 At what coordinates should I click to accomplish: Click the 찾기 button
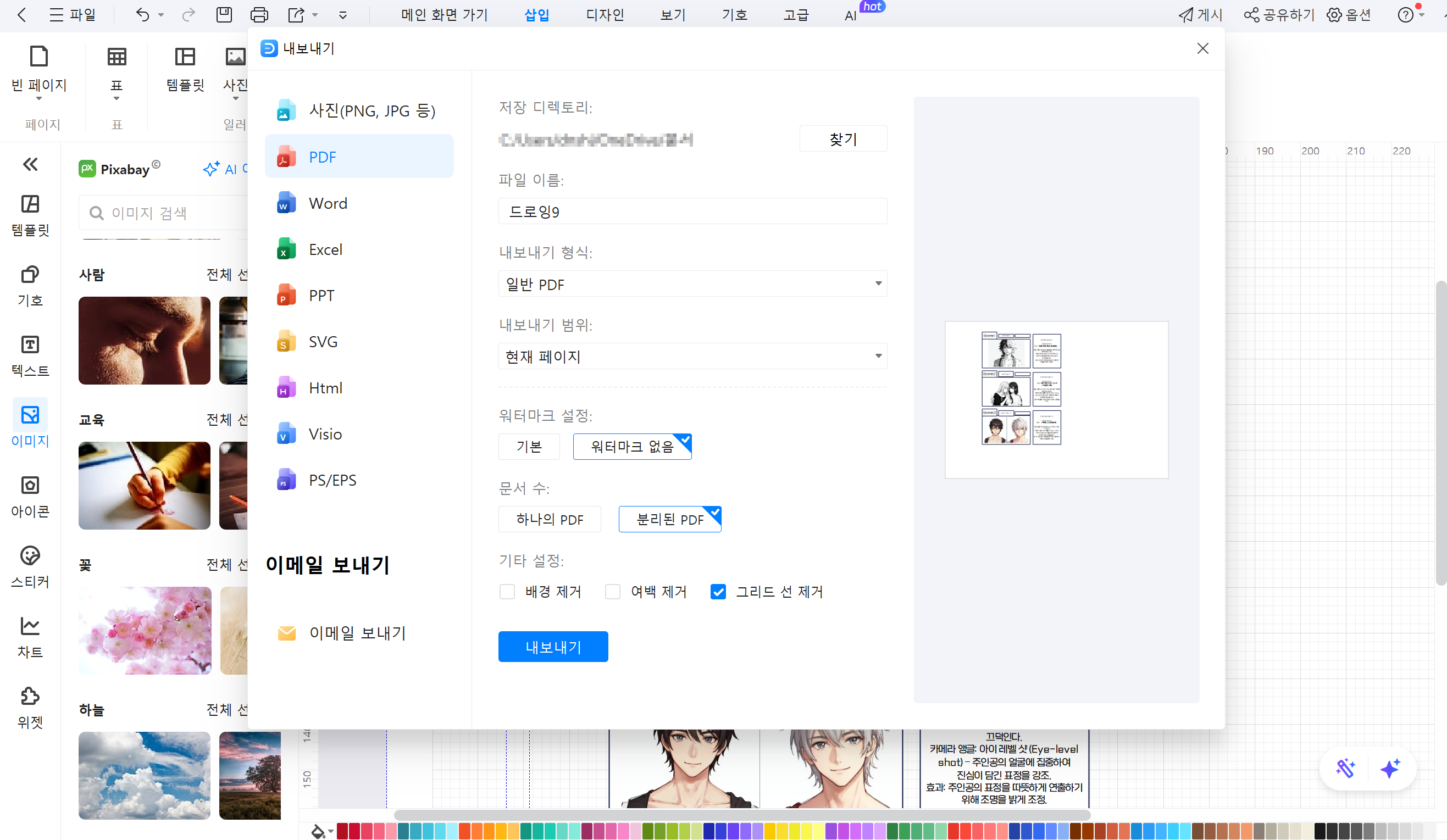[842, 139]
